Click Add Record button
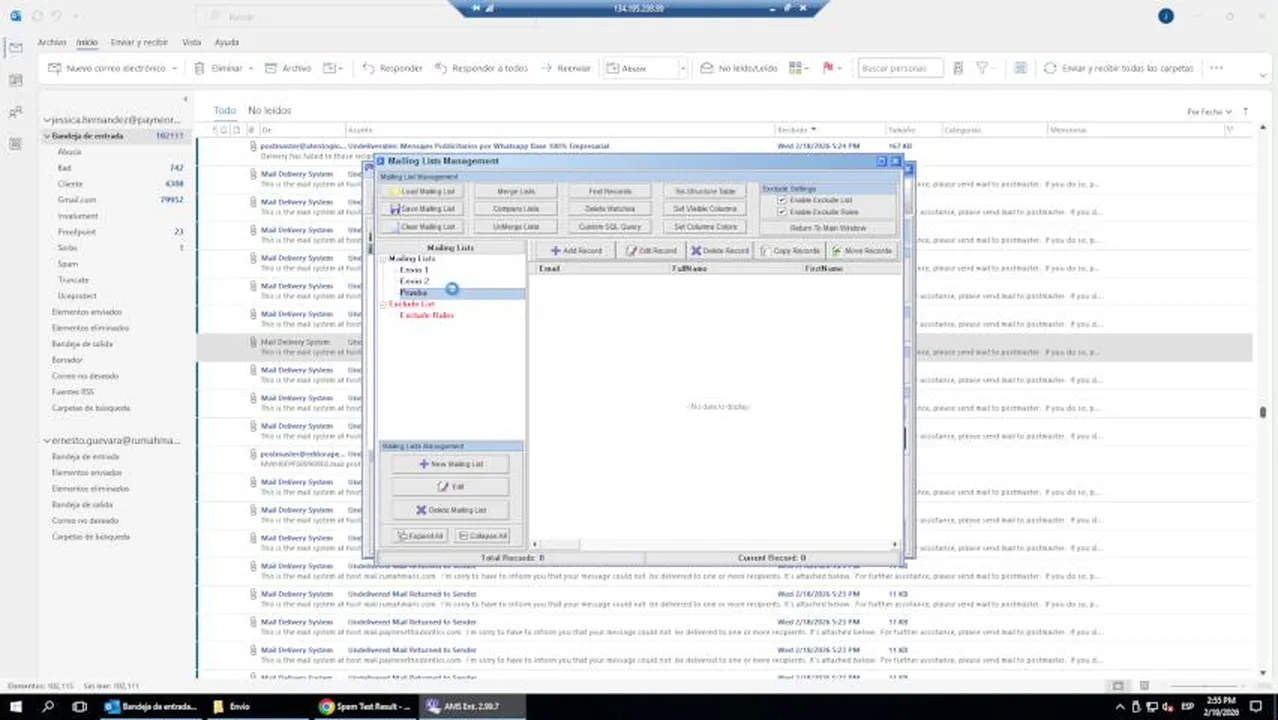The height and width of the screenshot is (720, 1278). click(576, 251)
